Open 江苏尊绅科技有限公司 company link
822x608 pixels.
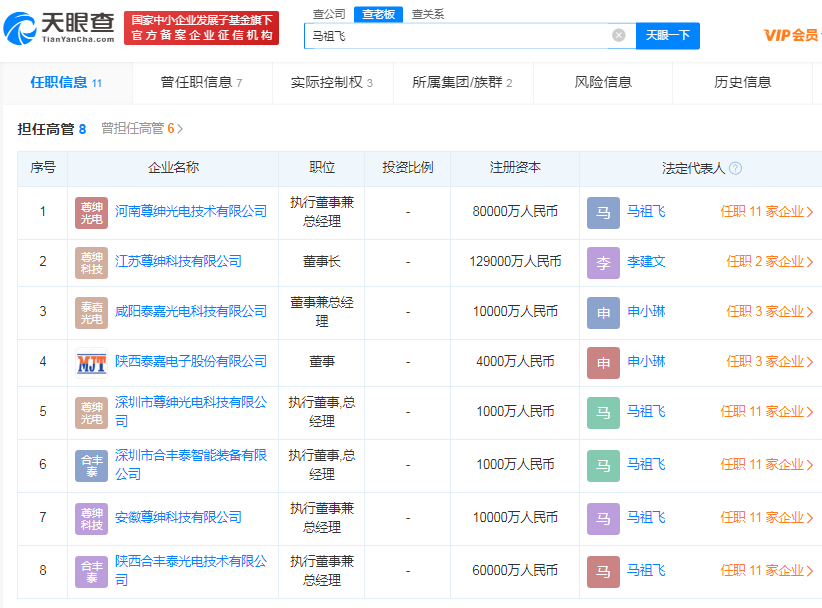pyautogui.click(x=178, y=262)
